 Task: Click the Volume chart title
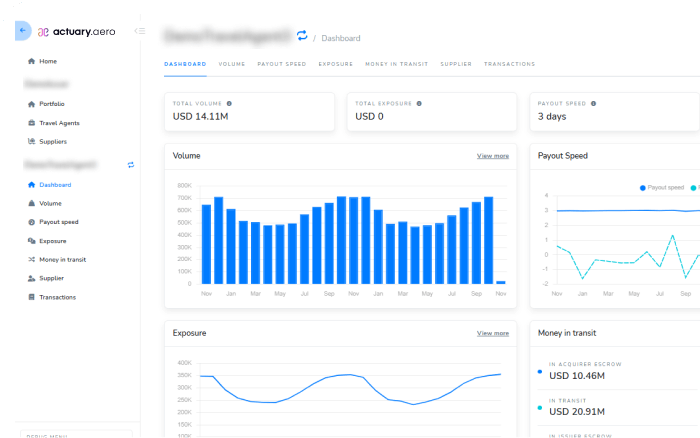point(187,156)
